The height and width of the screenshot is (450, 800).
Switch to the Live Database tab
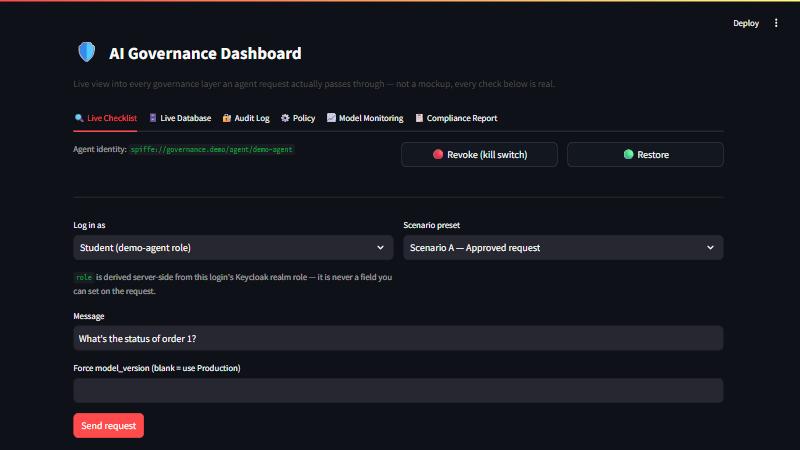click(x=180, y=118)
